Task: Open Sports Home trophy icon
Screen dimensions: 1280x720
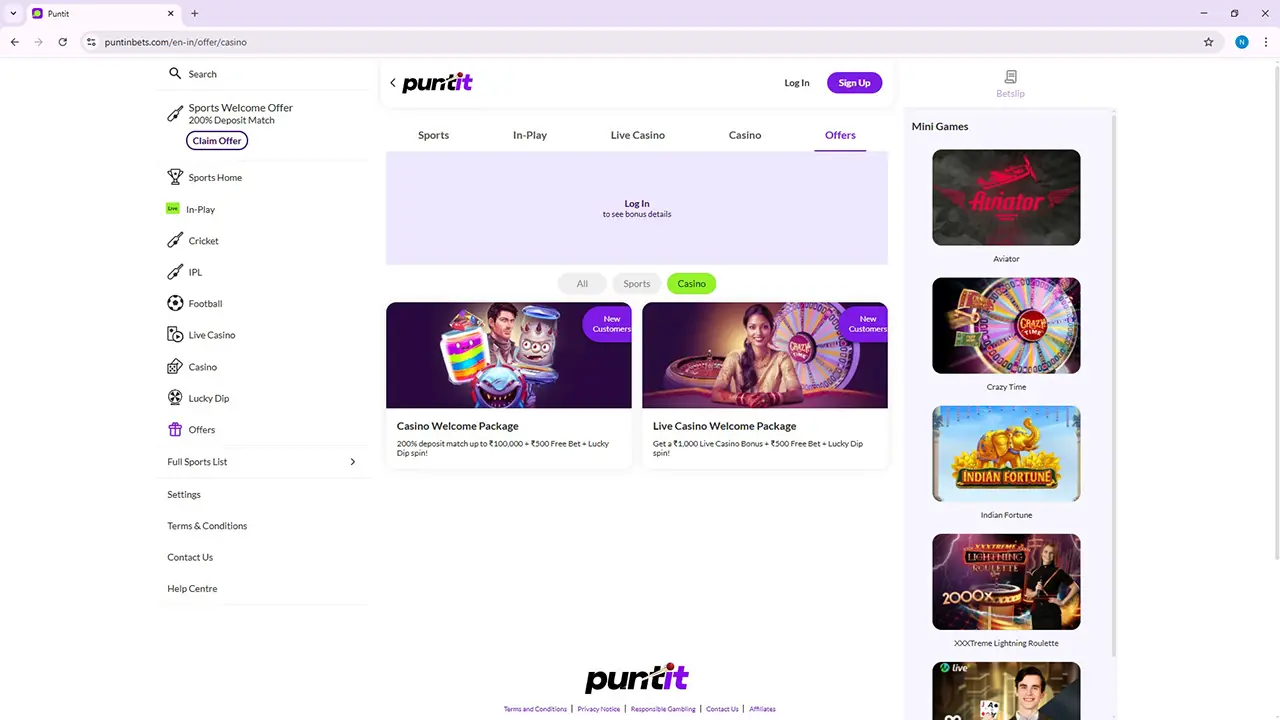Action: [175, 177]
